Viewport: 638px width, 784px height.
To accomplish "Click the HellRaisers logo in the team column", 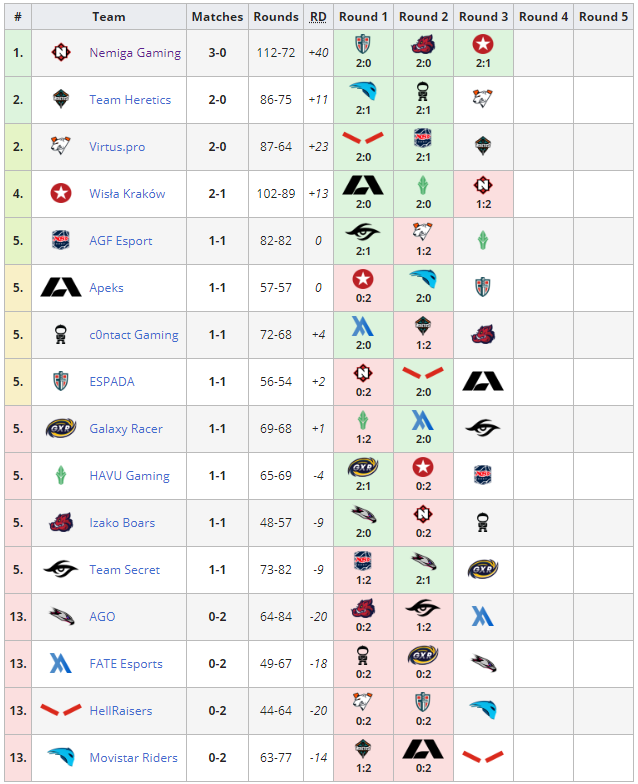I will pyautogui.click(x=61, y=710).
